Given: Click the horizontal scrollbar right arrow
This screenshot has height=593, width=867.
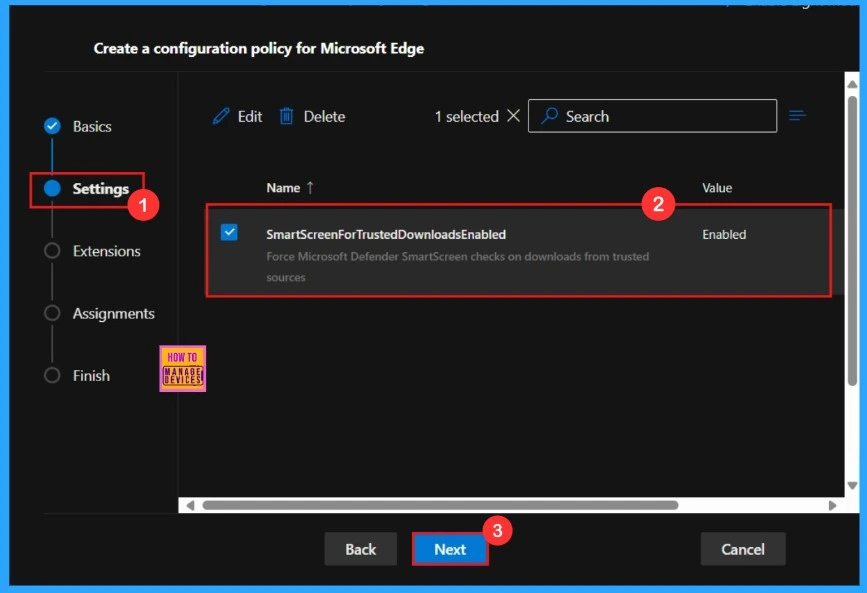Looking at the screenshot, I should click(832, 505).
